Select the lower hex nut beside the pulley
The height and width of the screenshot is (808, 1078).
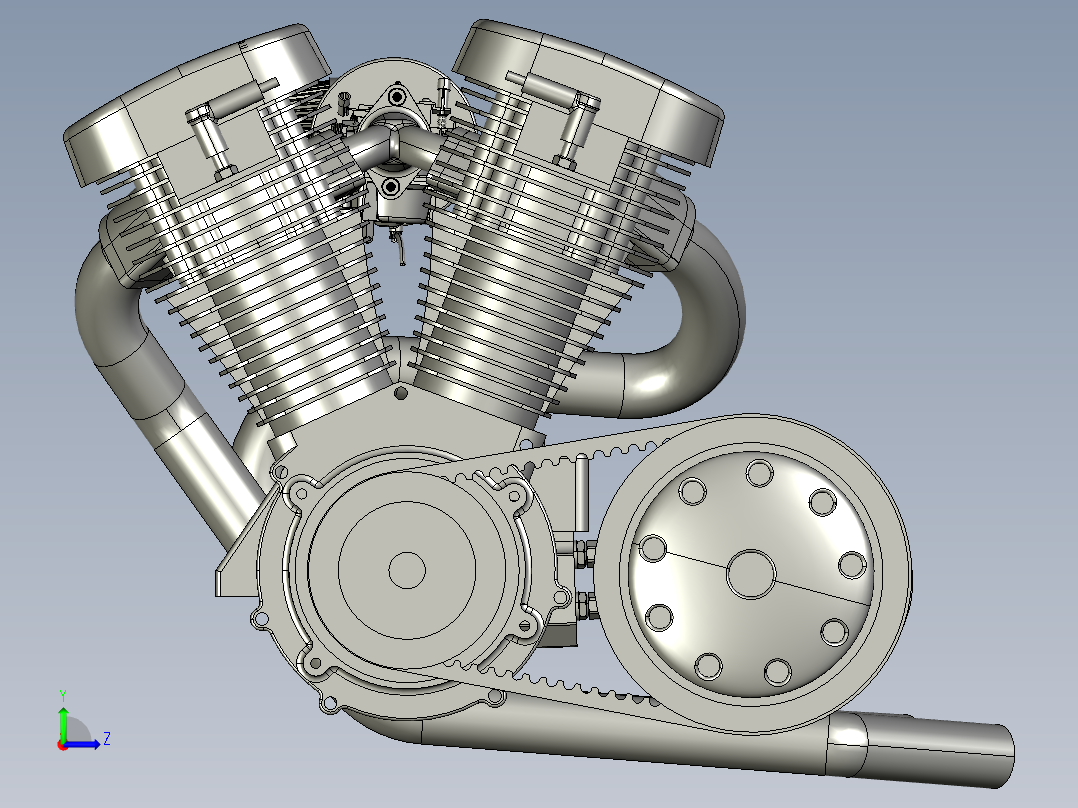[584, 604]
